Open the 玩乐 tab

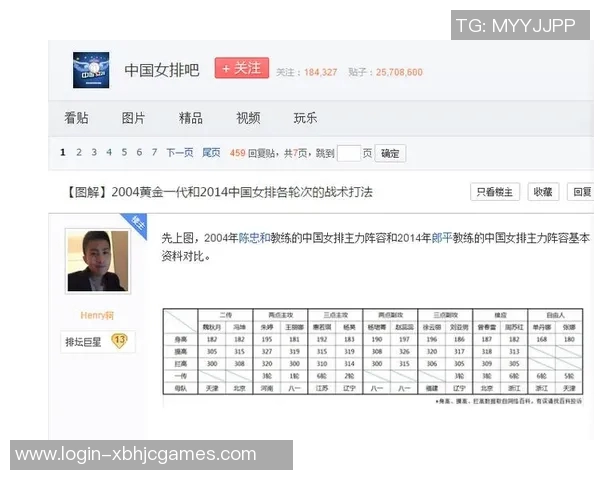click(x=305, y=118)
